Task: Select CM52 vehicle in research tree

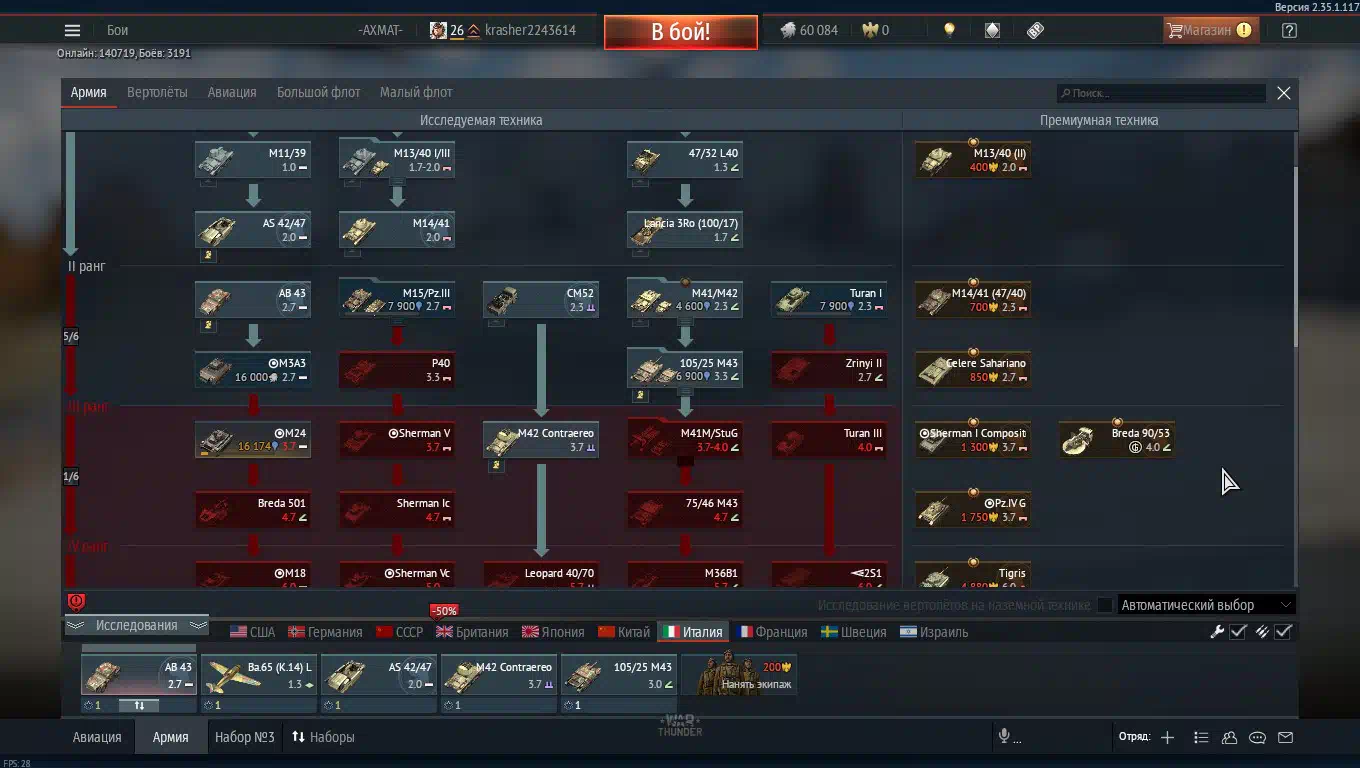Action: tap(541, 300)
